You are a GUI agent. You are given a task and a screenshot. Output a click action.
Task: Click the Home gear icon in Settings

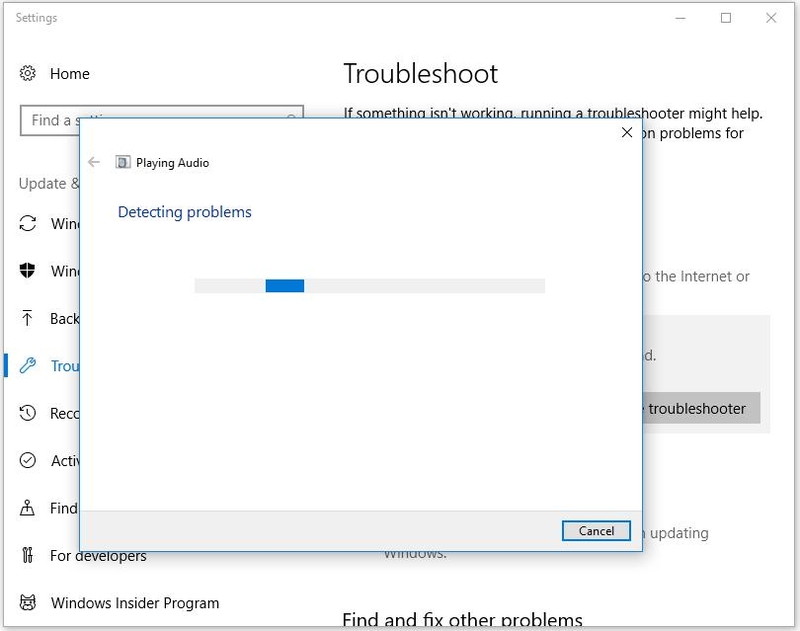point(28,73)
